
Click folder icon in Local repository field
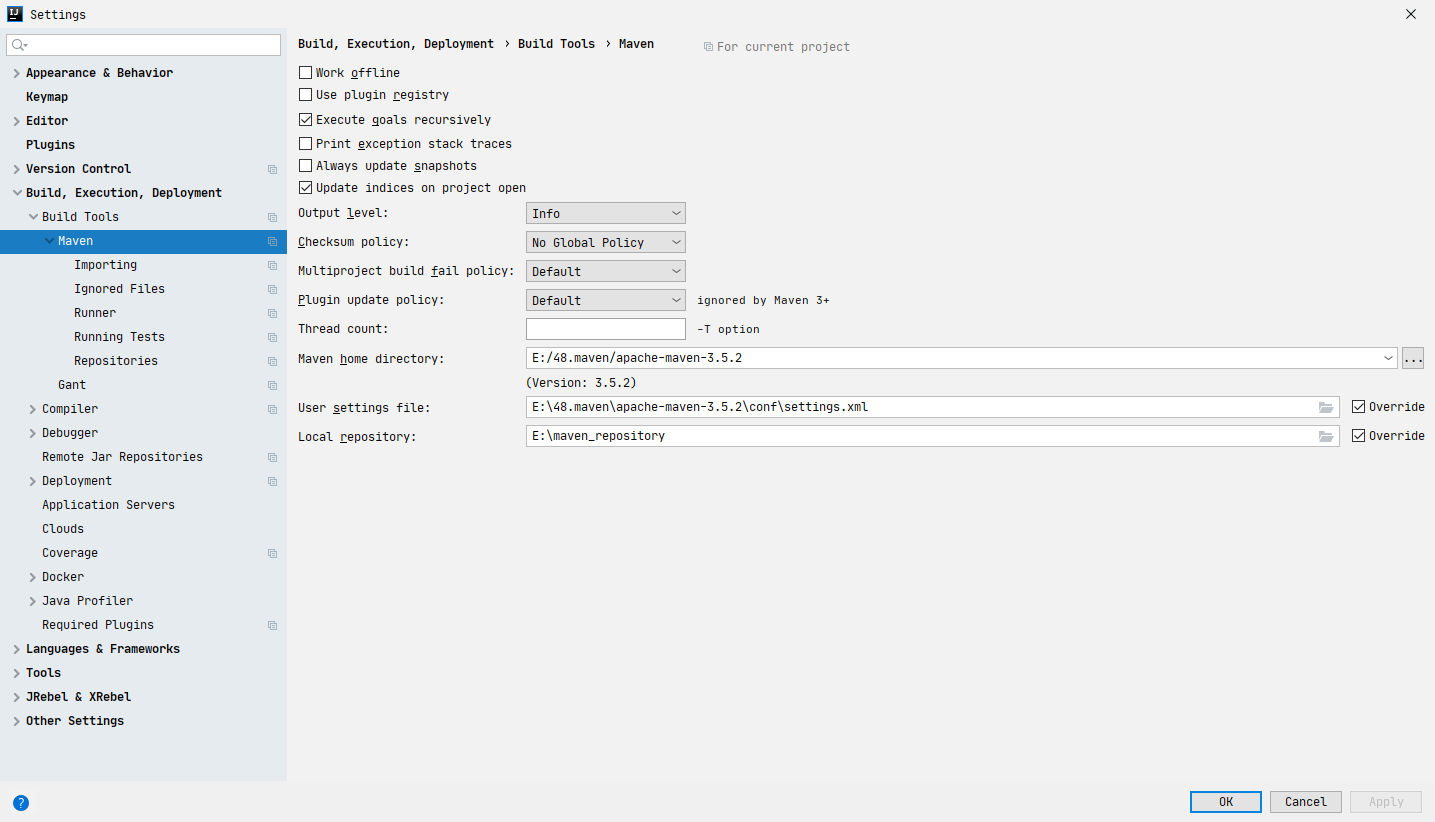click(1326, 436)
